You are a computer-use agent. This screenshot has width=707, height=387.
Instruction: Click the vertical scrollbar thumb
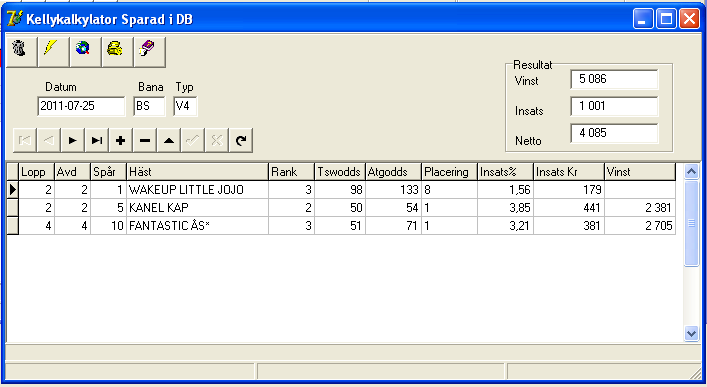coord(691,223)
